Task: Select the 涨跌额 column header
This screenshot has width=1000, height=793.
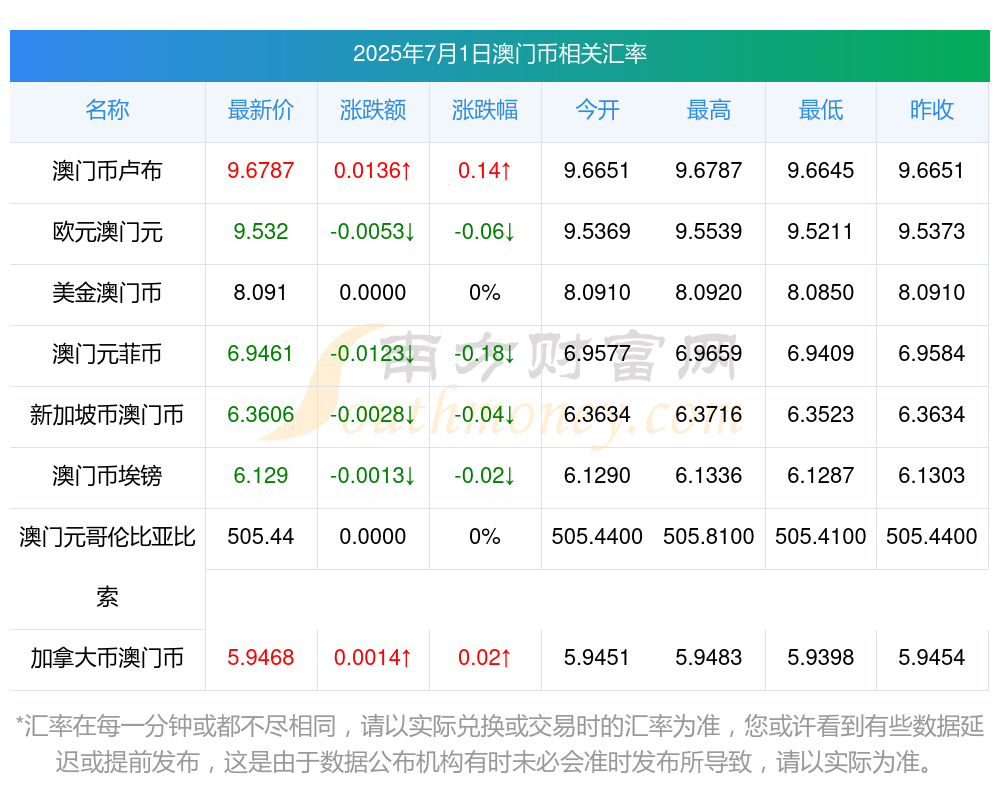Action: (x=373, y=110)
